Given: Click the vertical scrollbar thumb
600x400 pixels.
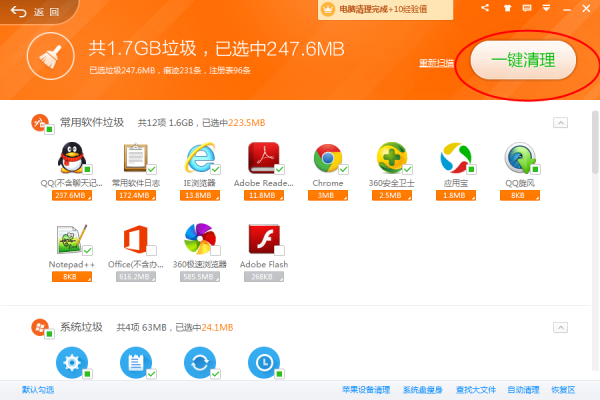Looking at the screenshot, I should click(x=595, y=142).
